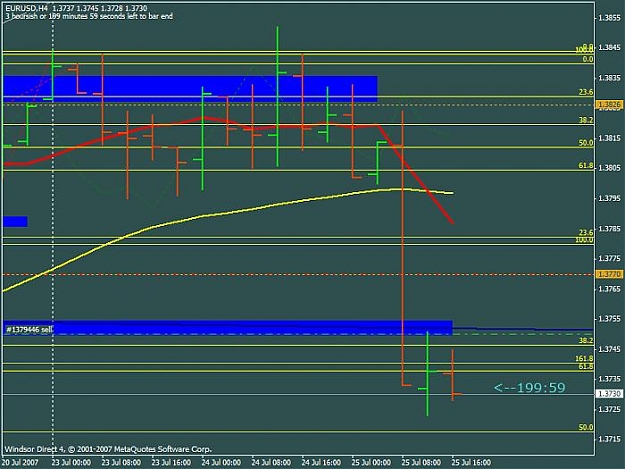Click the '25 Jul 16:00' time label
The width and height of the screenshot is (625, 469).
coord(471,462)
